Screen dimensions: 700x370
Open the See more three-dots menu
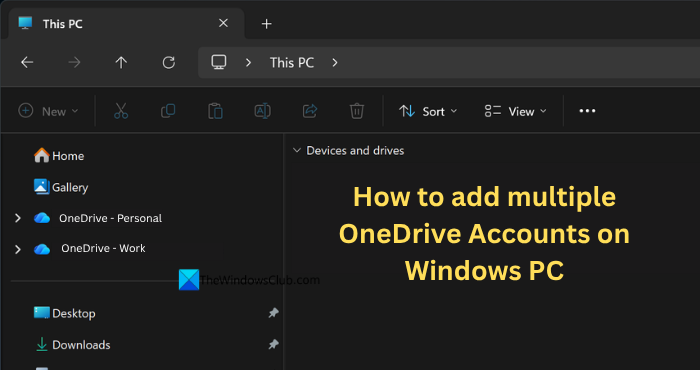(x=587, y=111)
